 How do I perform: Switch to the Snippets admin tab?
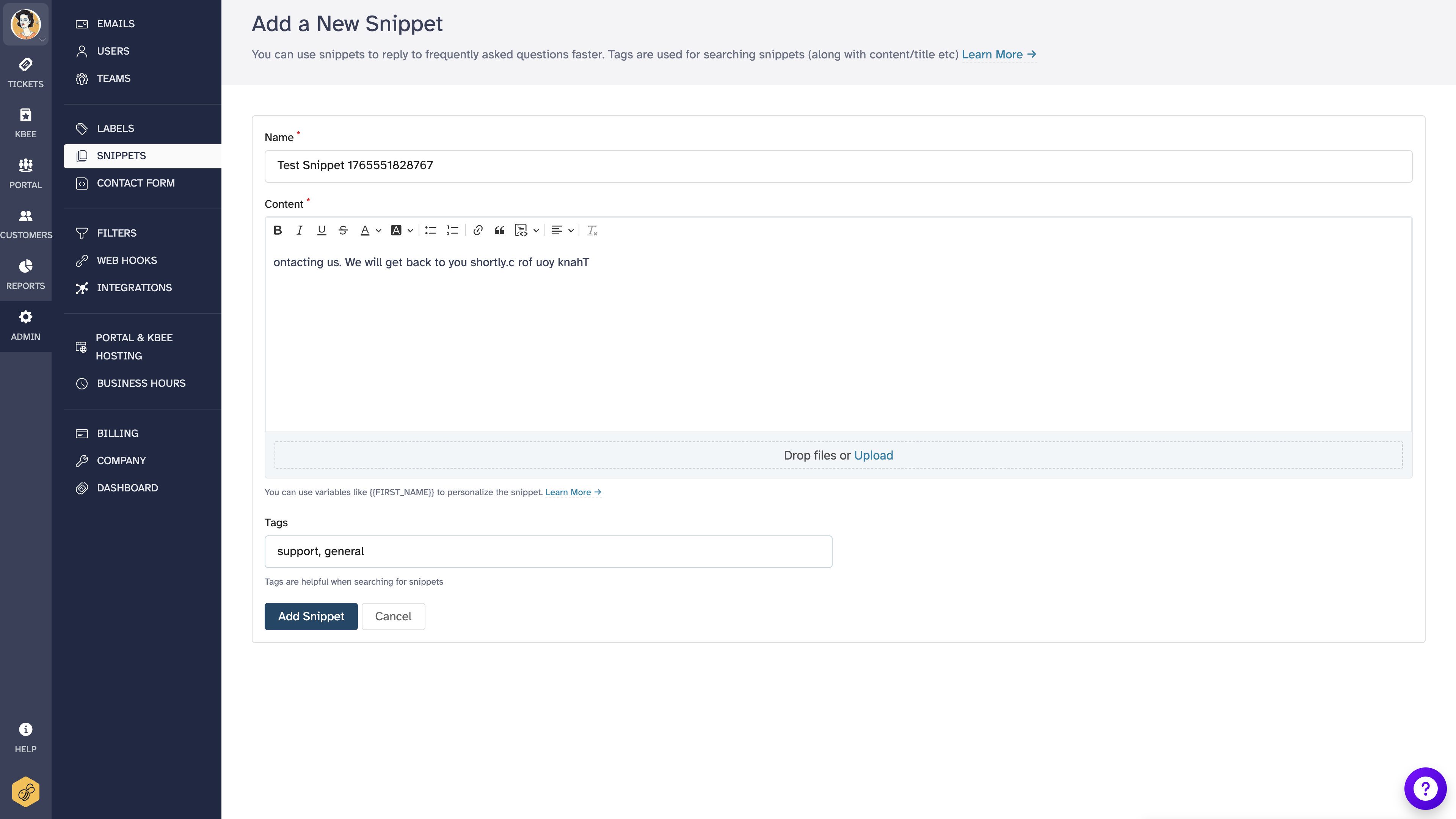(x=121, y=155)
